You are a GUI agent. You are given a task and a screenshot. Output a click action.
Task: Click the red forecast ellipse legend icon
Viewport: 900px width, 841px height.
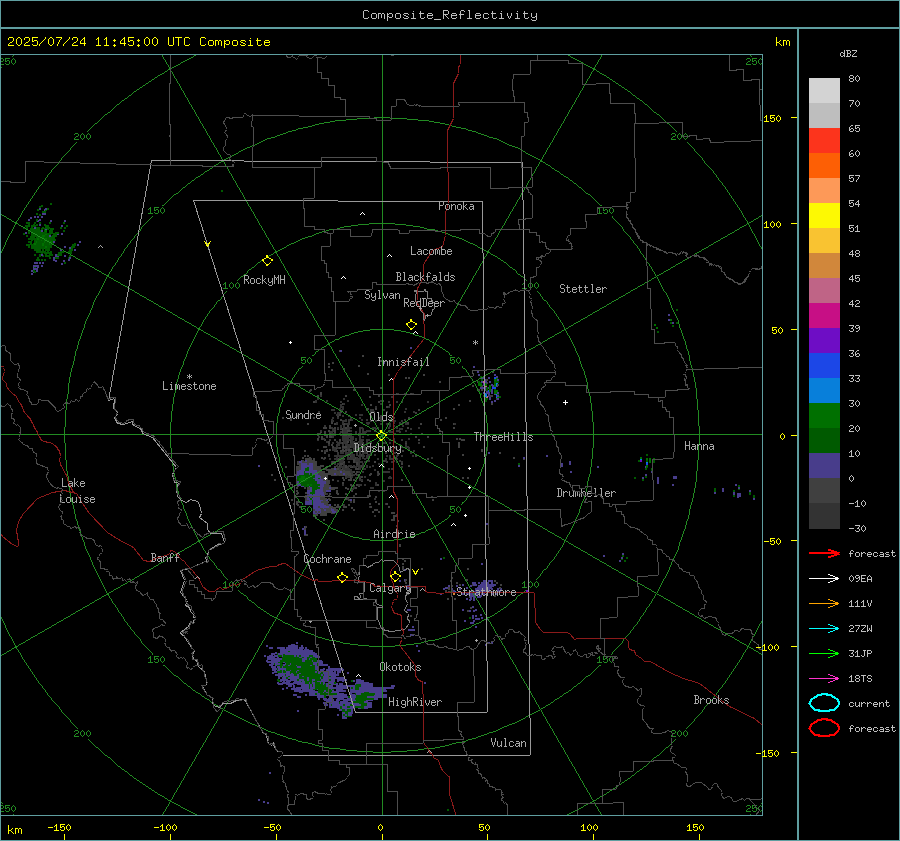[824, 728]
